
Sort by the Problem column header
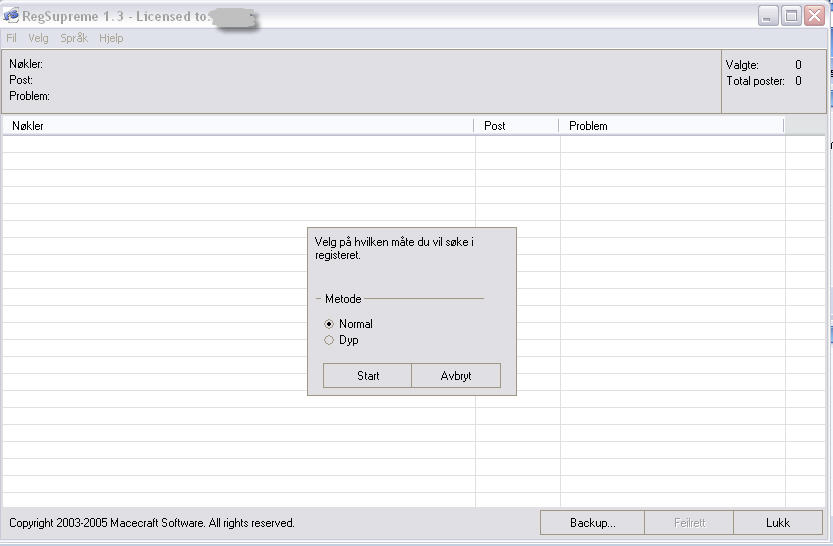tap(672, 126)
